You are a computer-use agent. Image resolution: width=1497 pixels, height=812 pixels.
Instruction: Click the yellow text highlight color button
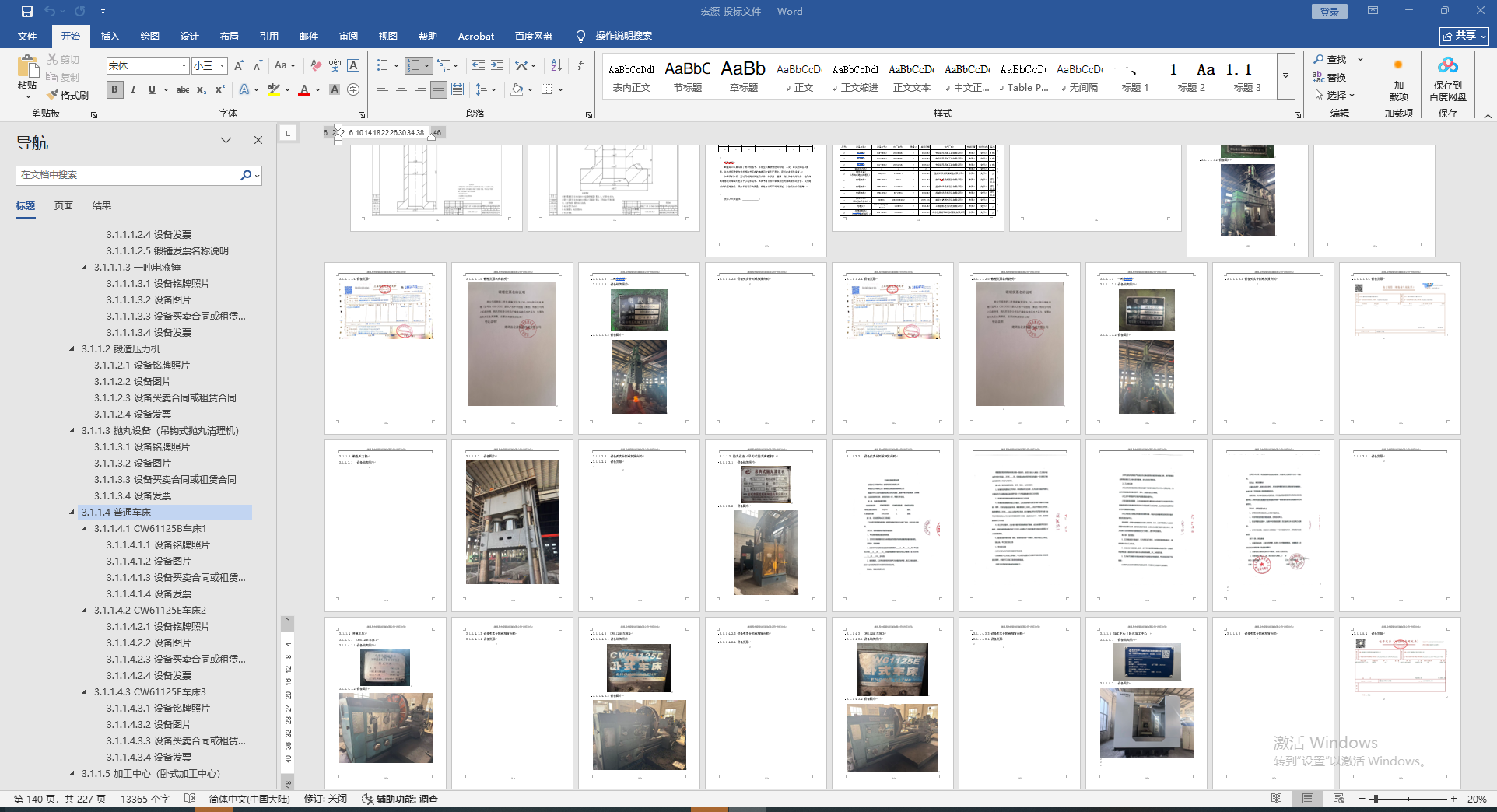[x=274, y=89]
